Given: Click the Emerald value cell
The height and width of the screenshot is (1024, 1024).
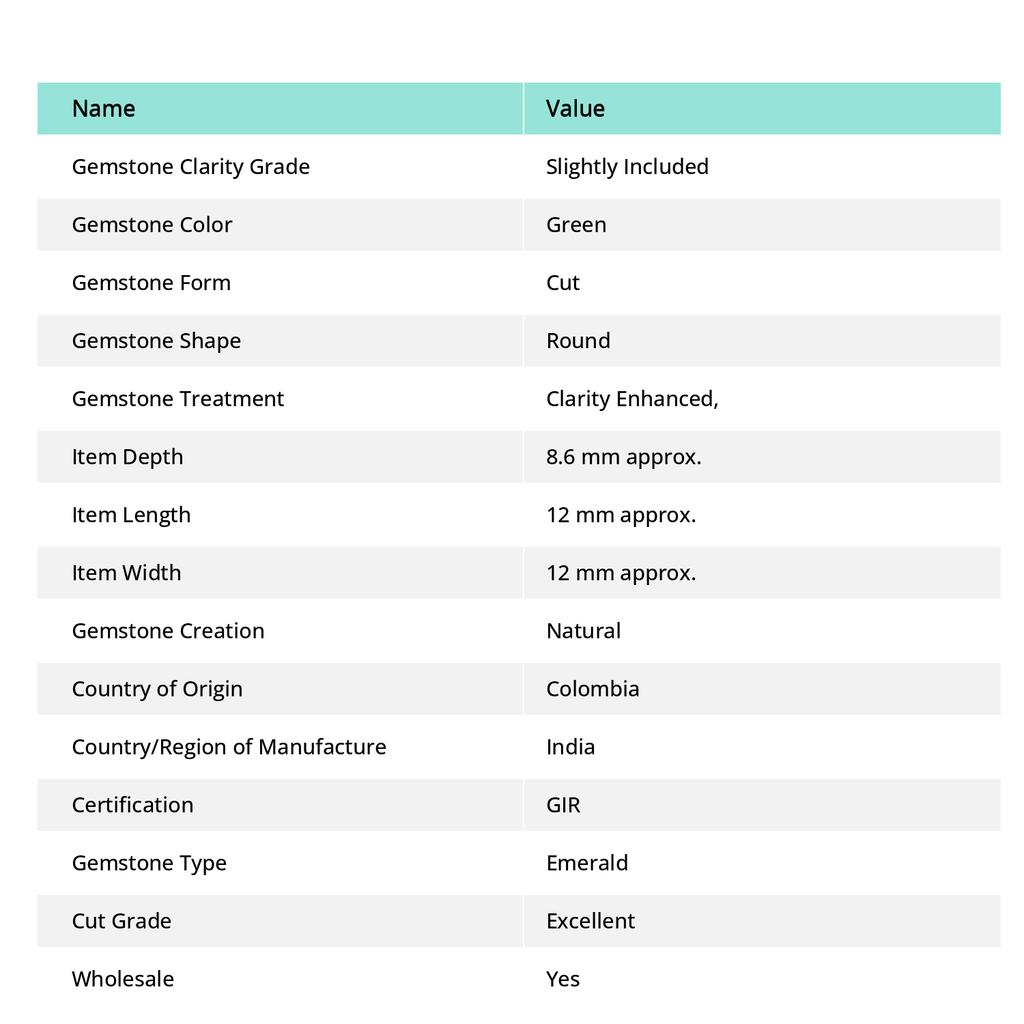Looking at the screenshot, I should coord(587,862).
